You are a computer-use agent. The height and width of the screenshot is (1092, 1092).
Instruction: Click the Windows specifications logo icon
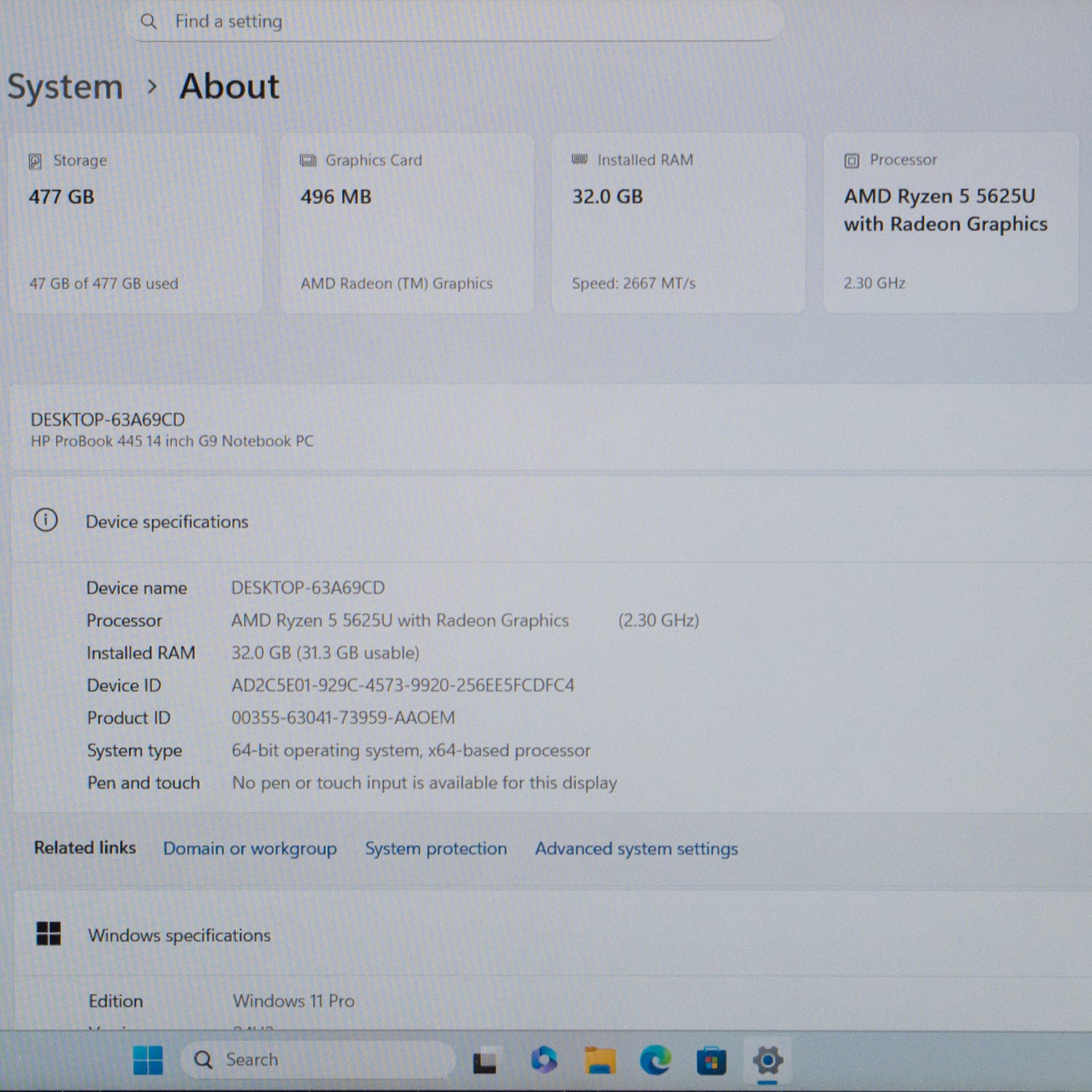click(x=49, y=933)
